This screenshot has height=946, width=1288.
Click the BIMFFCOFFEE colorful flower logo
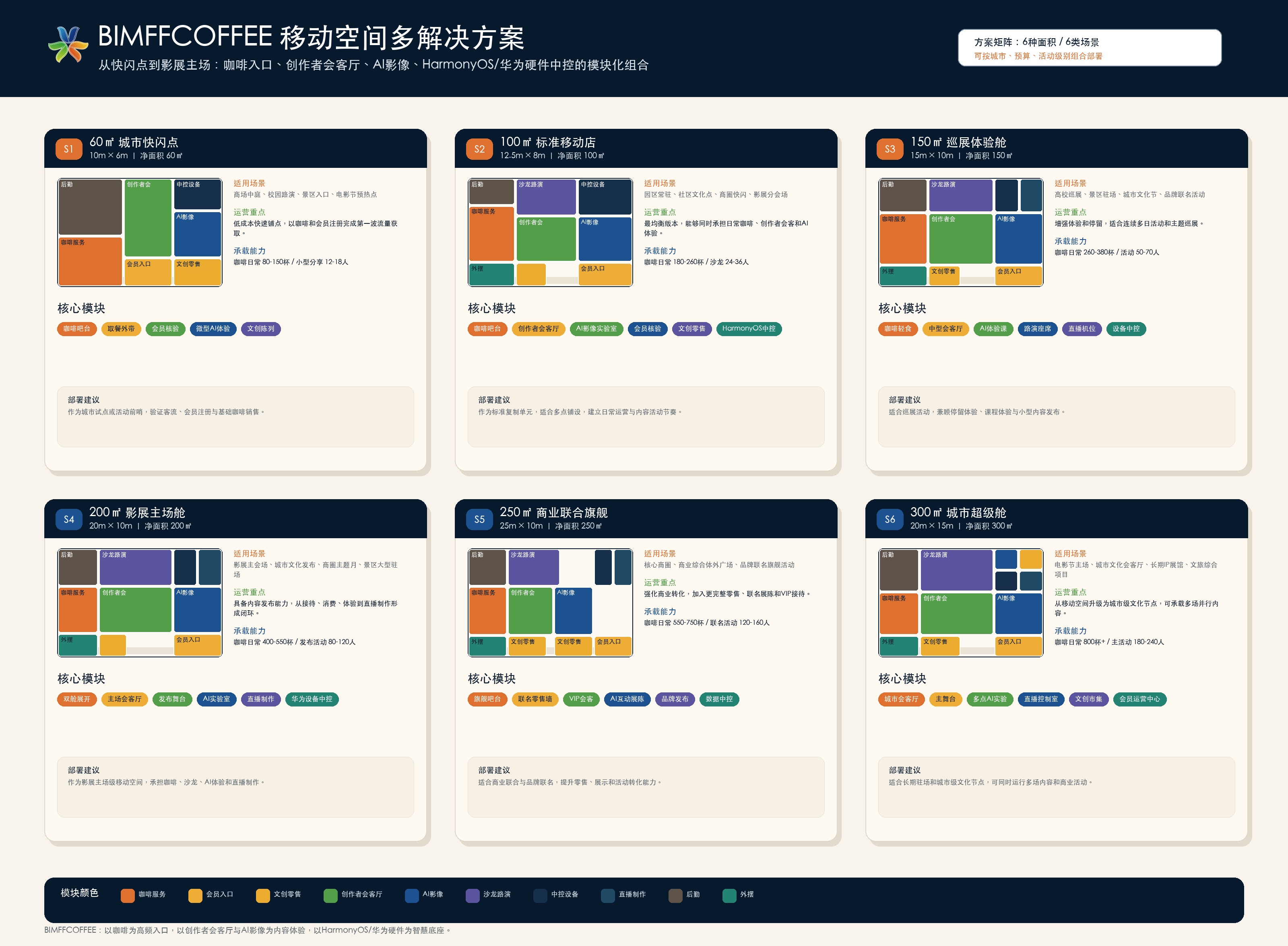(x=68, y=45)
